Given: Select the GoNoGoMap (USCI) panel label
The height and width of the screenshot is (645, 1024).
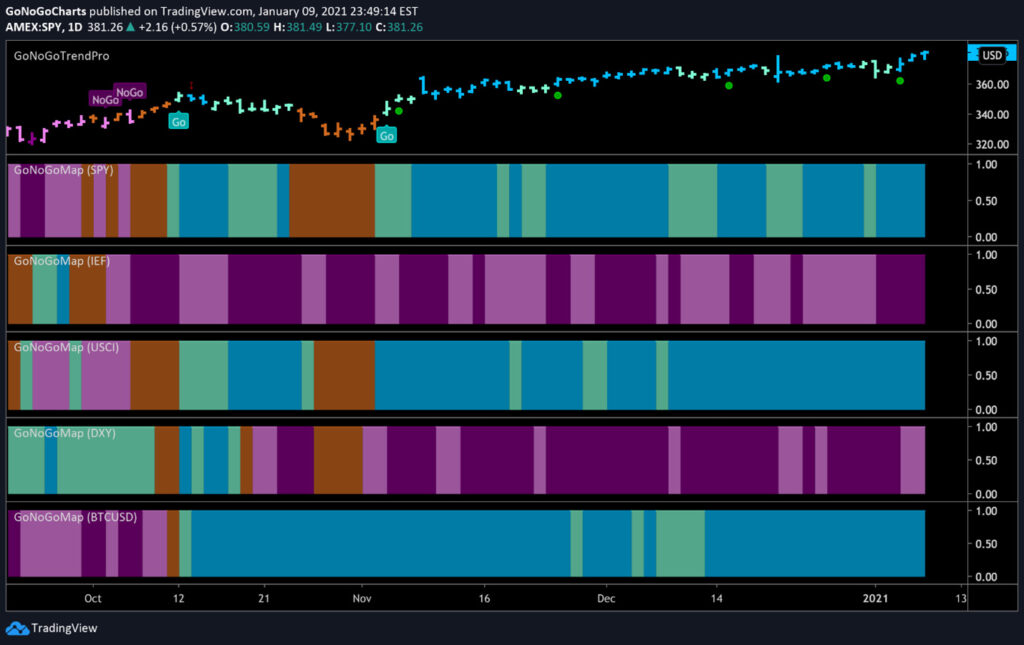Looking at the screenshot, I should click(x=66, y=347).
